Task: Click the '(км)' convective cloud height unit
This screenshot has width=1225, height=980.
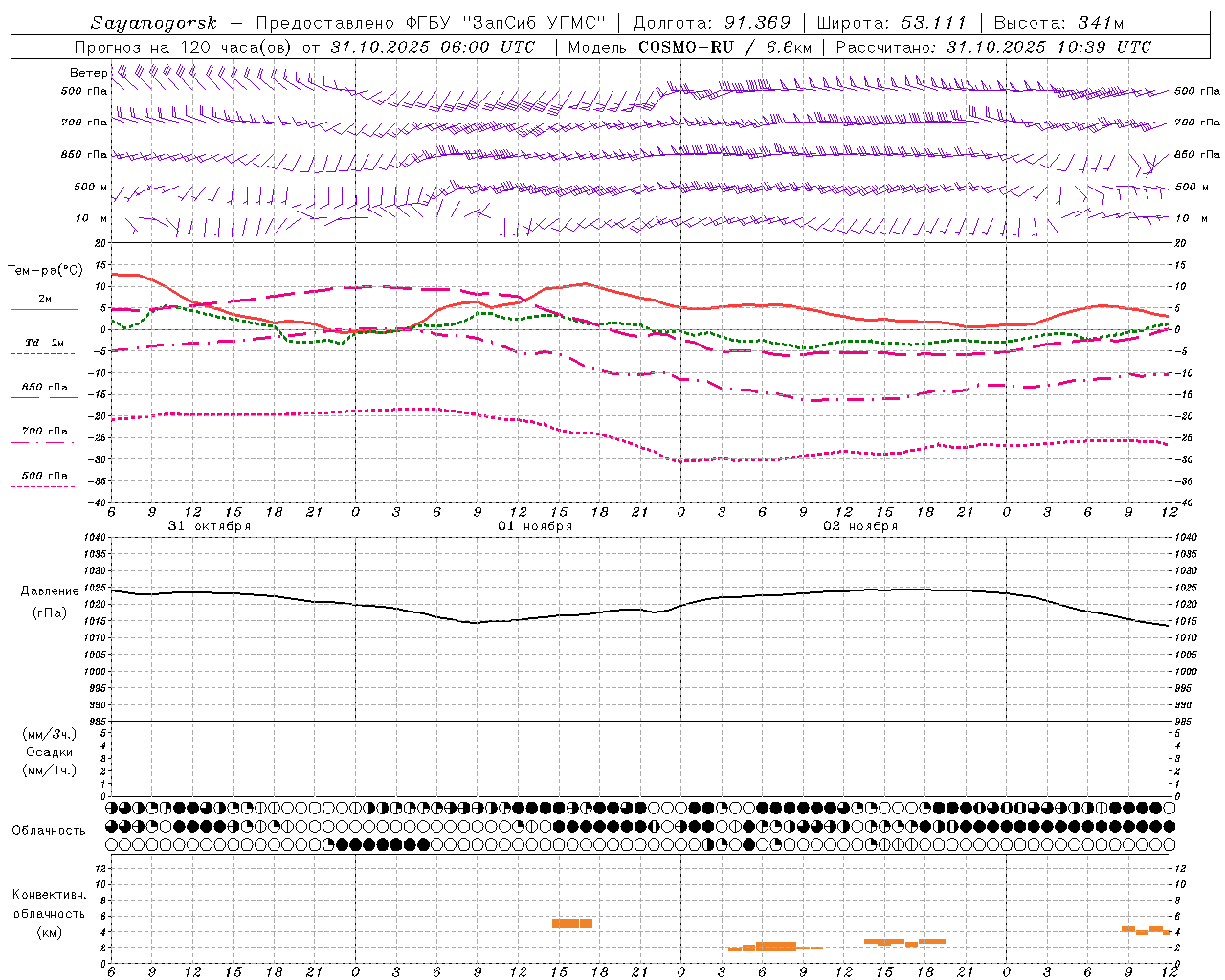Action: pos(50,932)
